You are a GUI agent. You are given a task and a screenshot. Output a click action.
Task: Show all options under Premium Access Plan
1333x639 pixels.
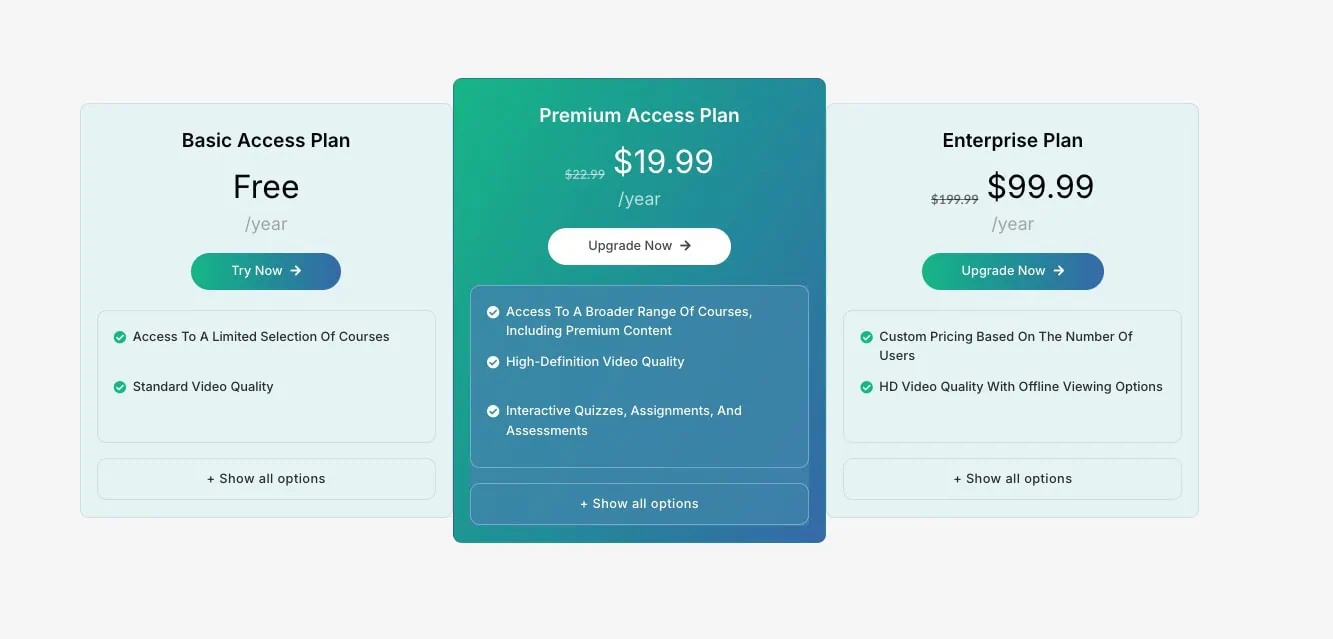click(x=639, y=503)
